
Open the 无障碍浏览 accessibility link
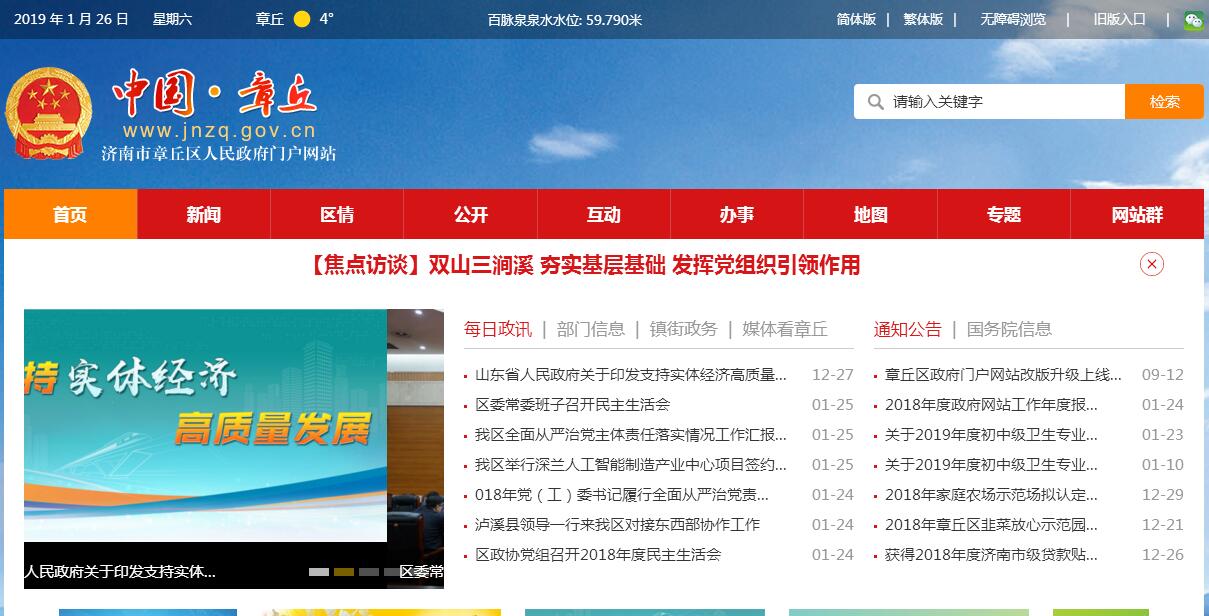tap(1013, 19)
